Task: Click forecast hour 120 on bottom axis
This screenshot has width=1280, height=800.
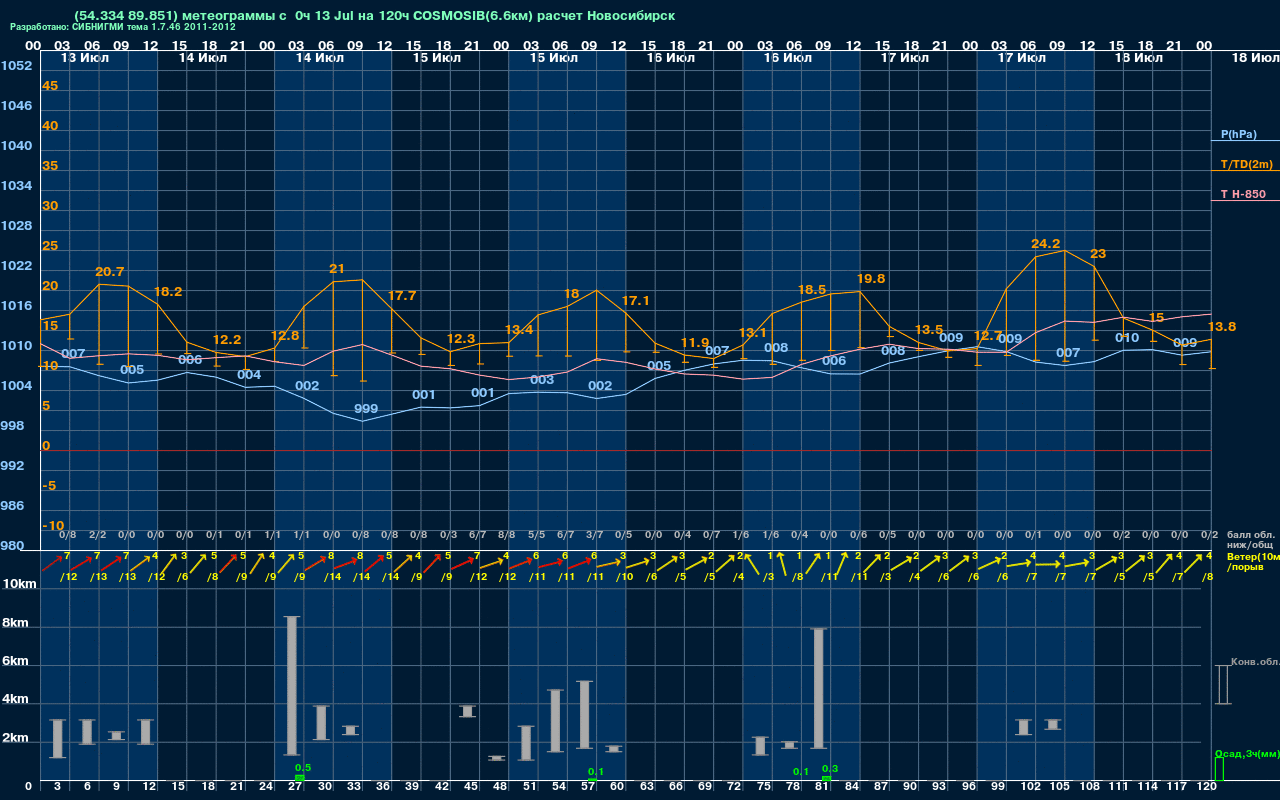Action: [x=1207, y=788]
